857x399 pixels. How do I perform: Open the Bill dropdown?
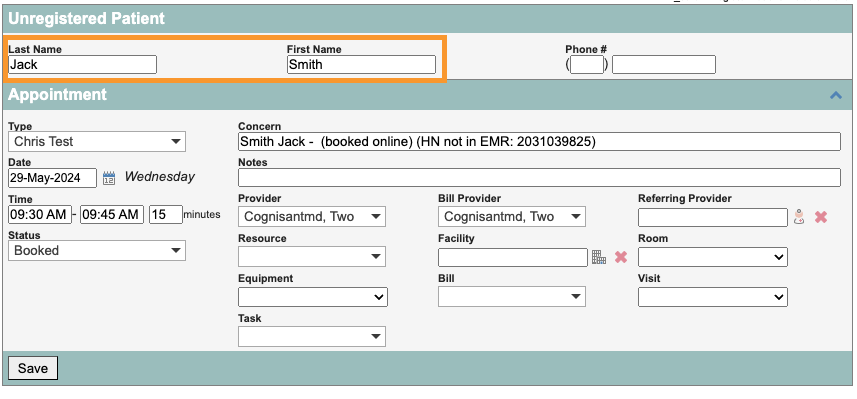pos(512,296)
